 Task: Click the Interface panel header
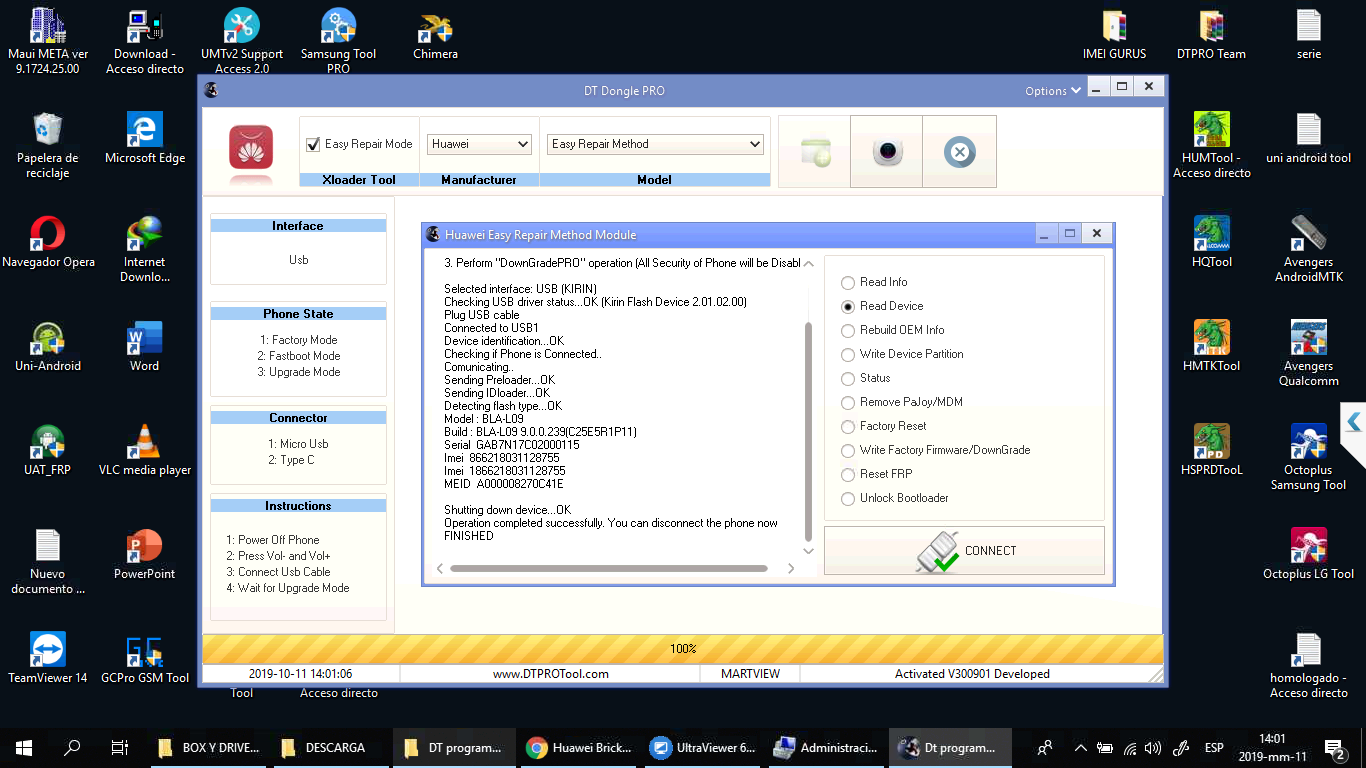coord(298,226)
